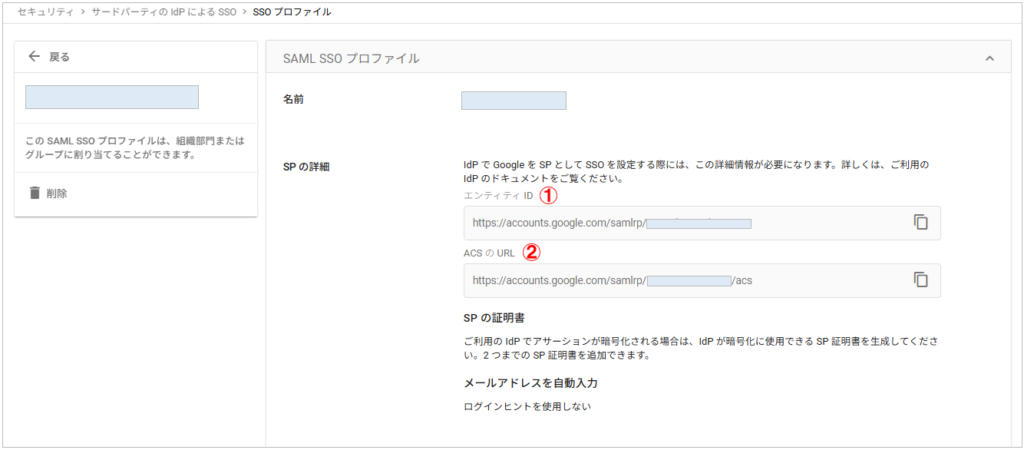Image resolution: width=1024 pixels, height=450 pixels.
Task: Click the redacted value beside 名前
Action: pyautogui.click(x=513, y=100)
